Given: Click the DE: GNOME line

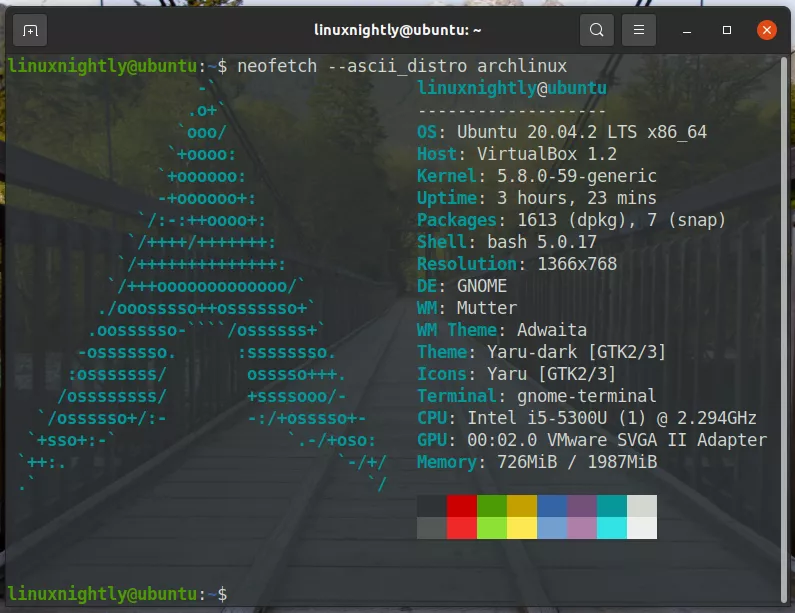Looking at the screenshot, I should pos(462,286).
